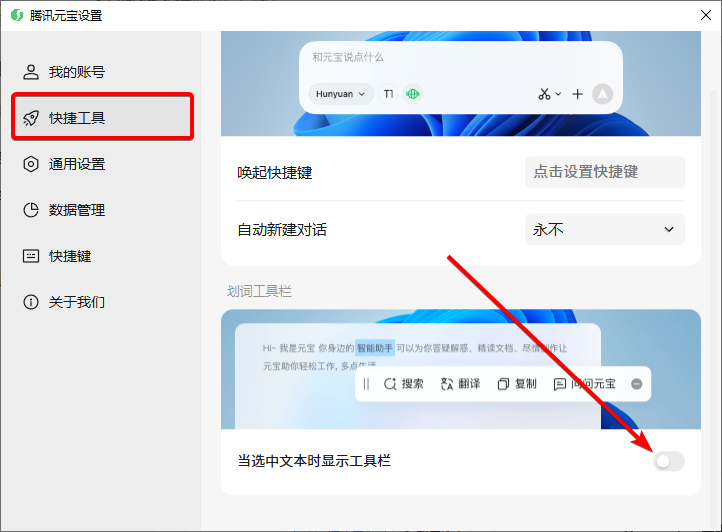Enable the 当选中文本时显示工具栏 toggle
722x532 pixels.
click(x=668, y=461)
